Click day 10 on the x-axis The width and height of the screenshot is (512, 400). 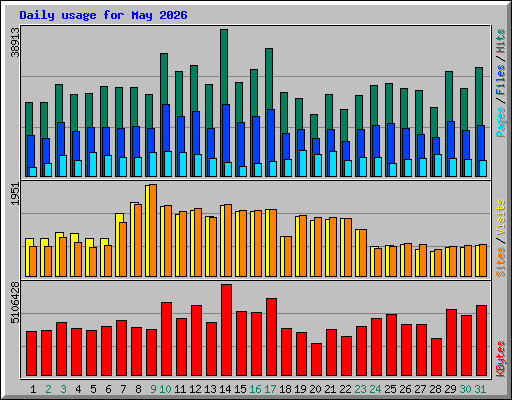[x=165, y=389]
